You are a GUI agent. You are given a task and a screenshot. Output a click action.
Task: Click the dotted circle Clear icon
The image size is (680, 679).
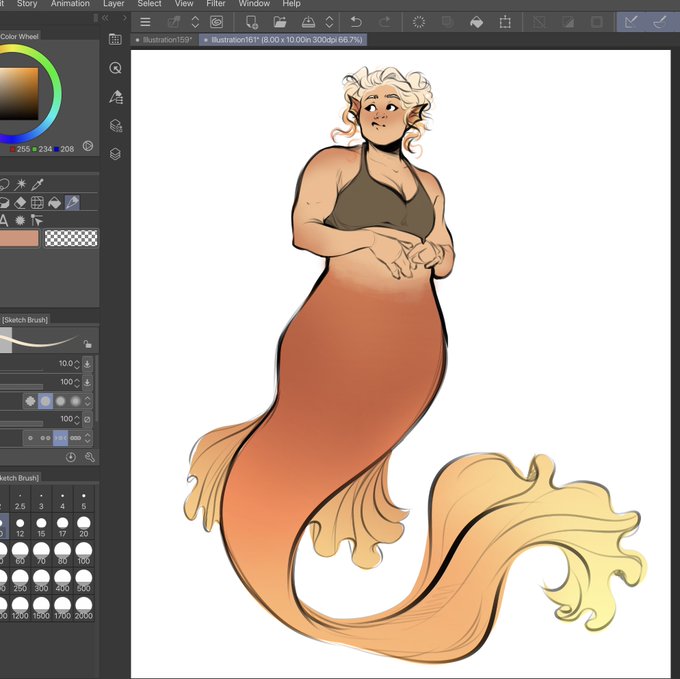coord(419,22)
